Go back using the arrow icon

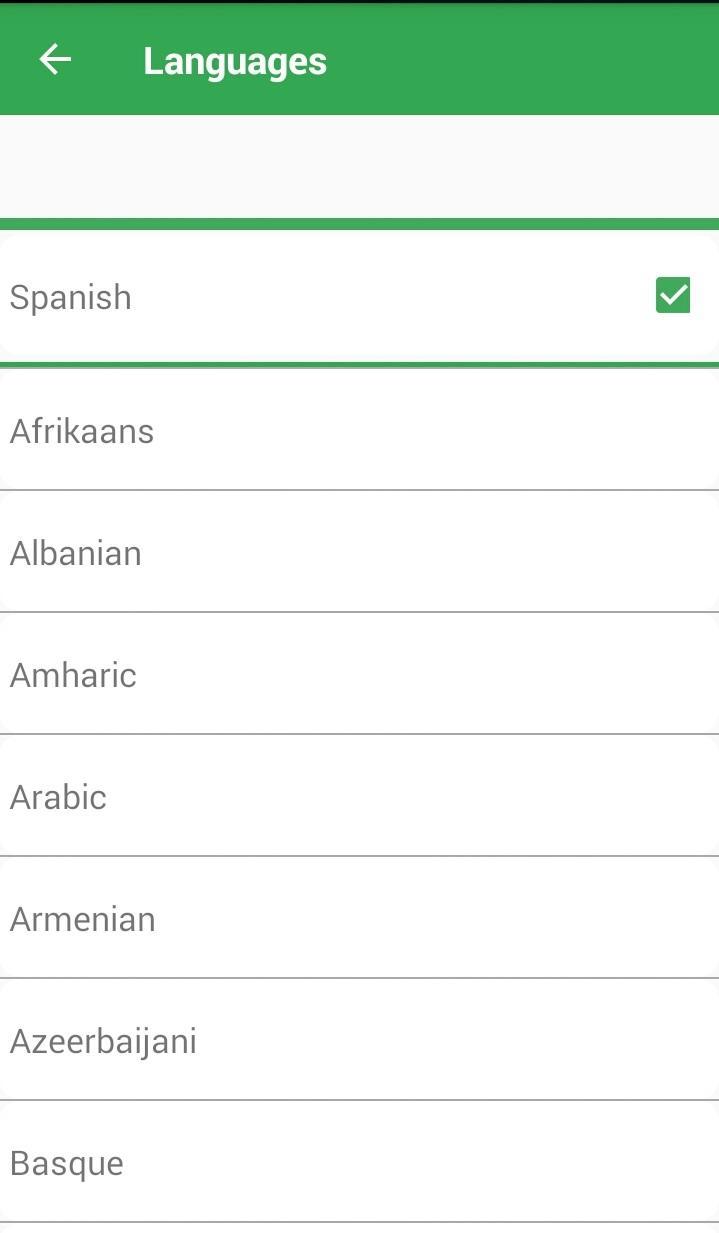(x=55, y=60)
